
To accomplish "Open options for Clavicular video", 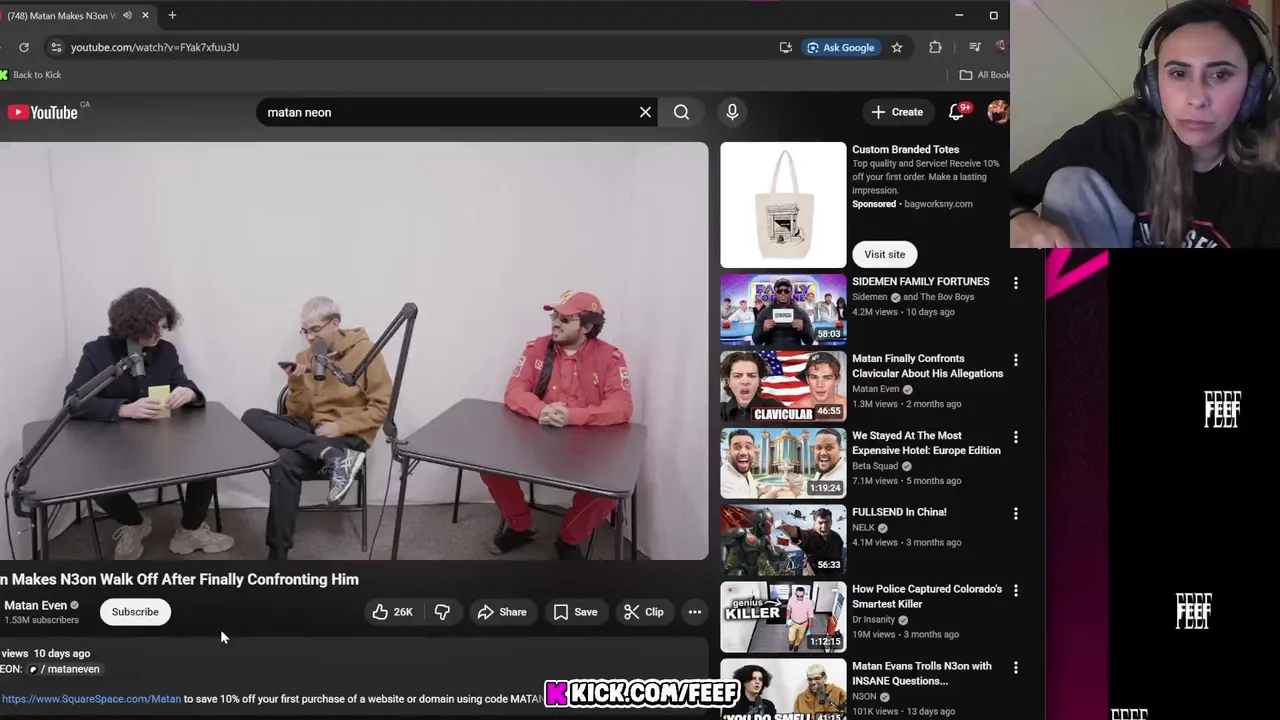I will click(1016, 360).
